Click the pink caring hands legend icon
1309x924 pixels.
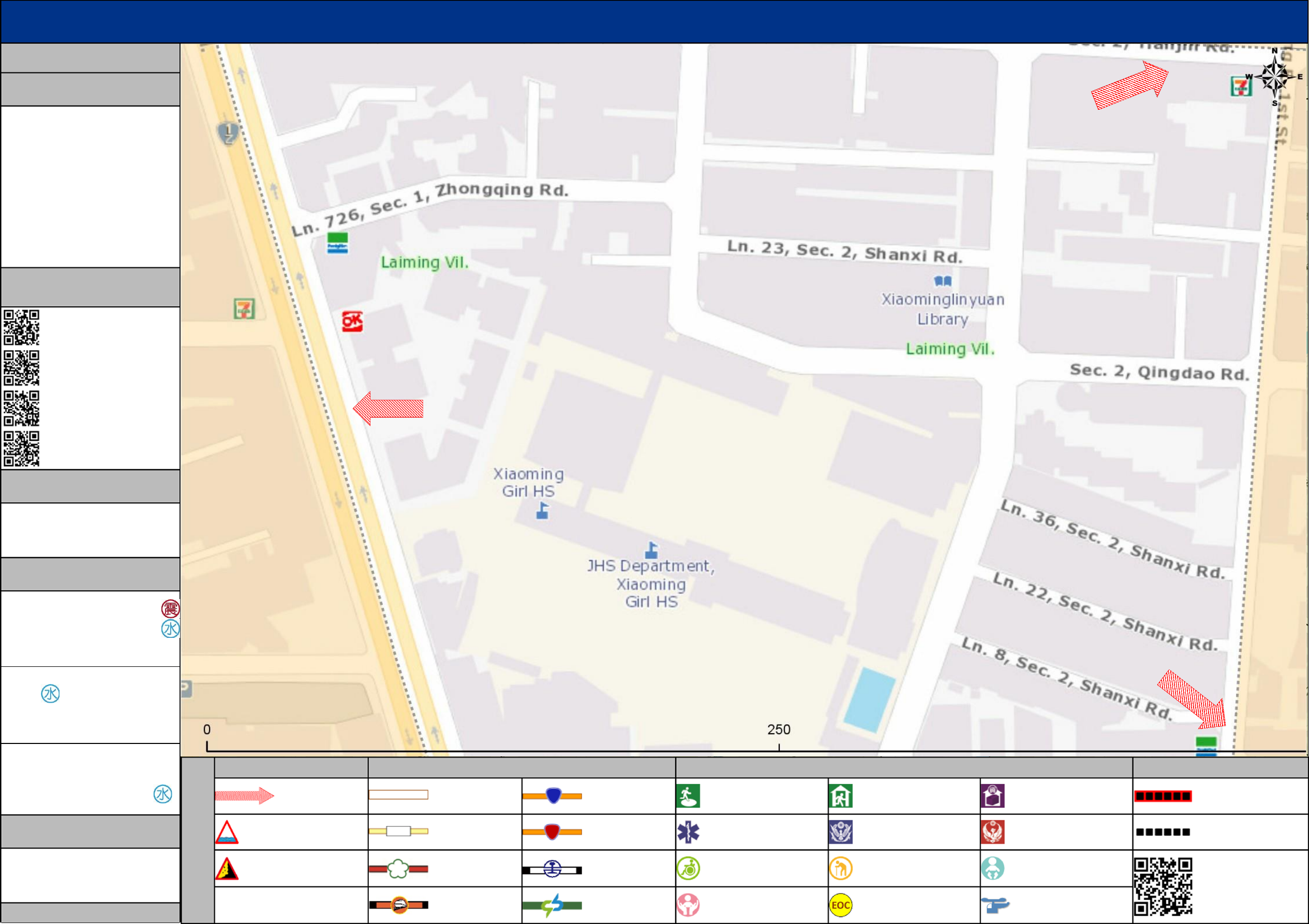[688, 905]
